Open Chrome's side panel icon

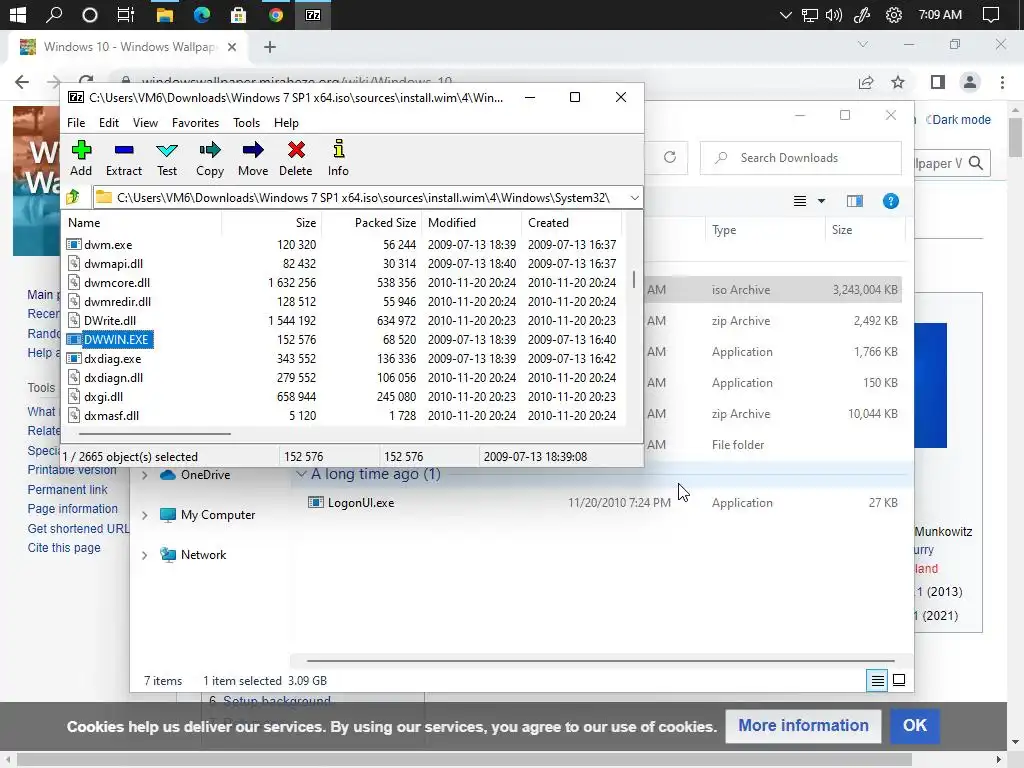coord(938,82)
